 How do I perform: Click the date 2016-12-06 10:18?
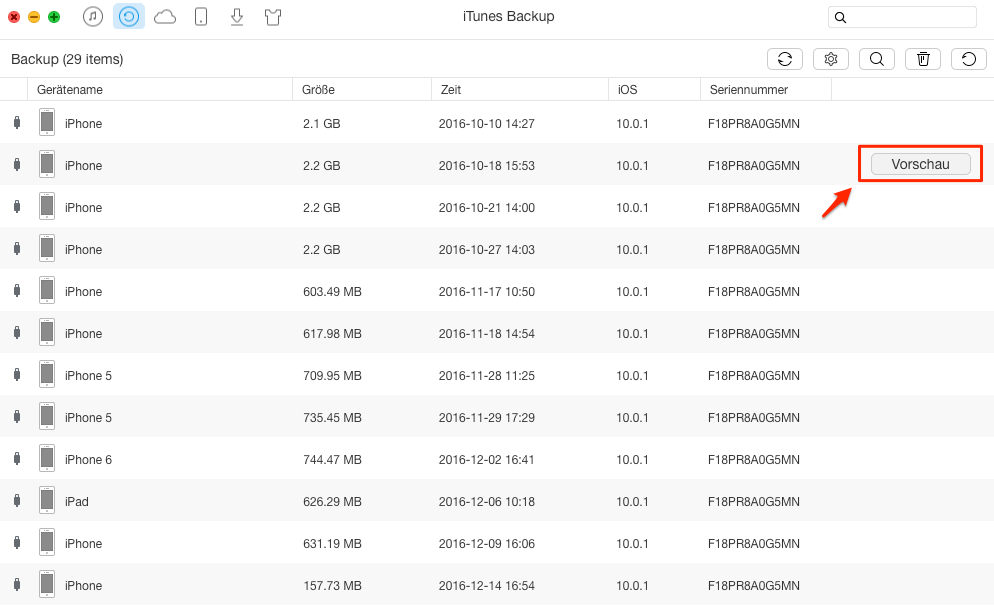tap(487, 501)
